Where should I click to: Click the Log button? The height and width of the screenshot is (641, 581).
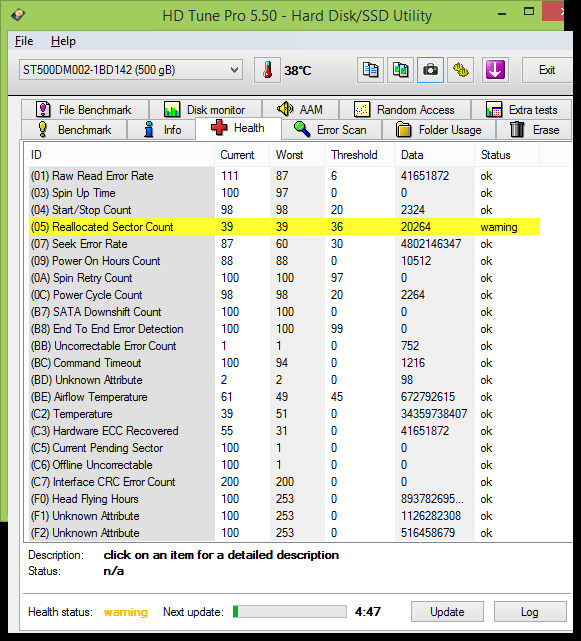coord(530,612)
